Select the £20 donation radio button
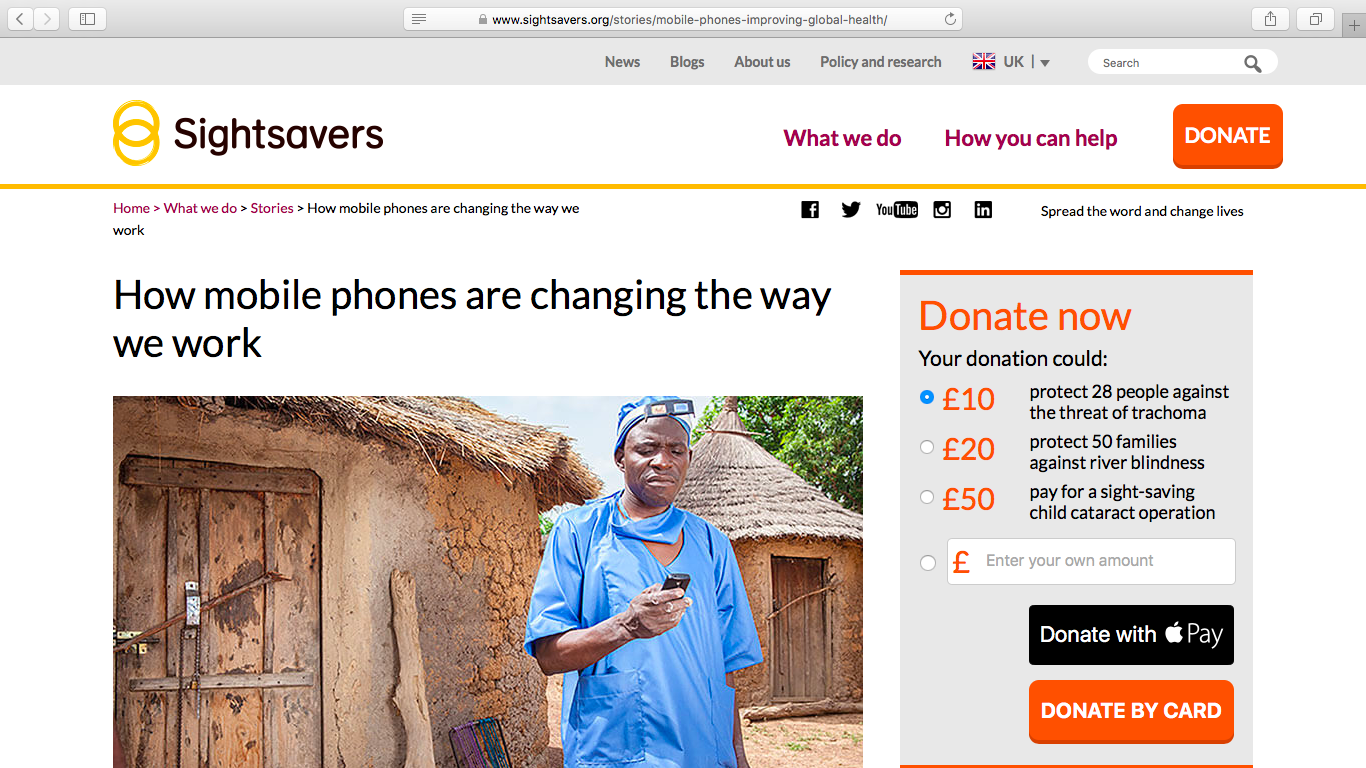 (x=927, y=447)
